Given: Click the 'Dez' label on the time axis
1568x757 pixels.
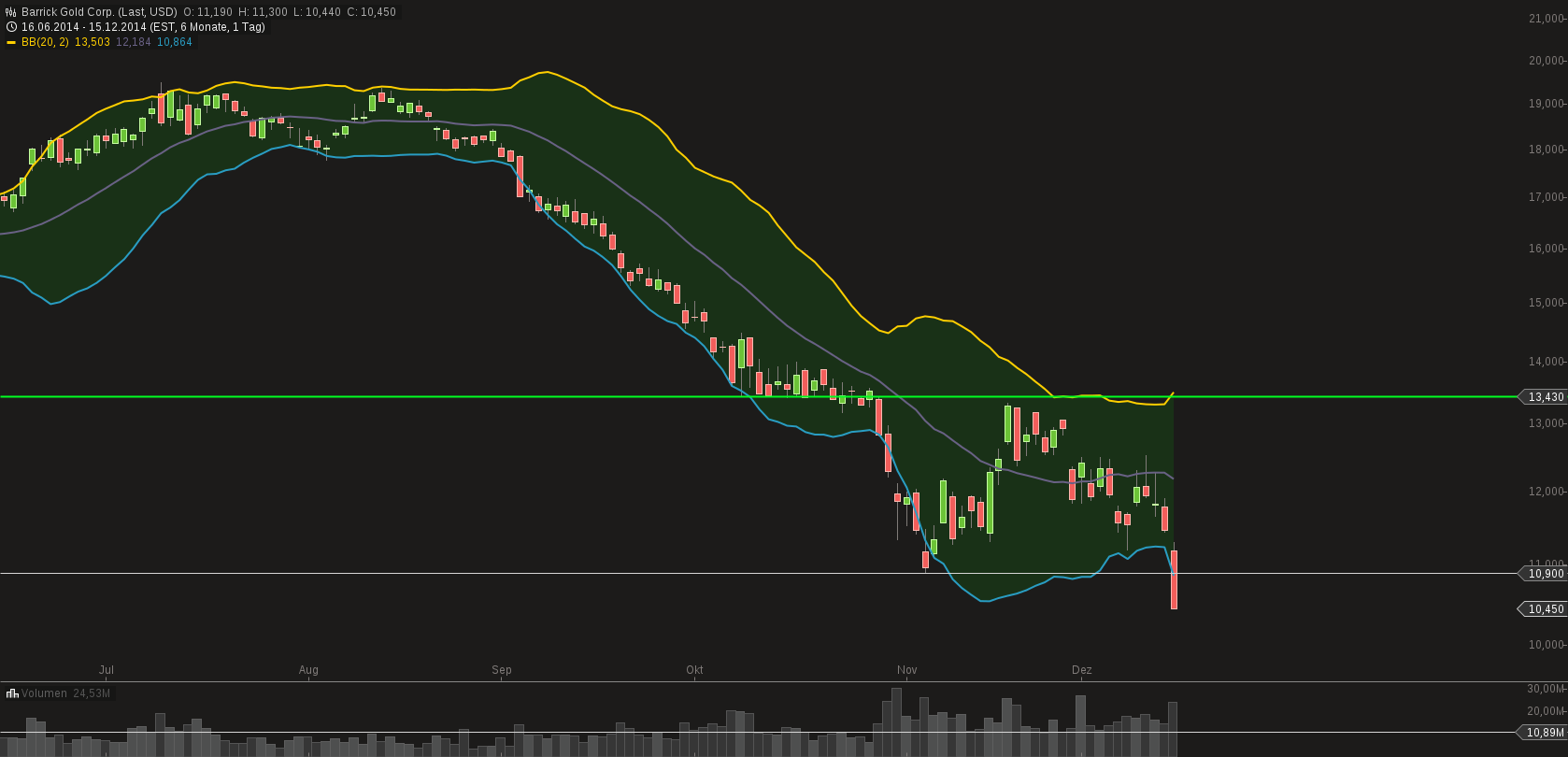Looking at the screenshot, I should click(1082, 670).
